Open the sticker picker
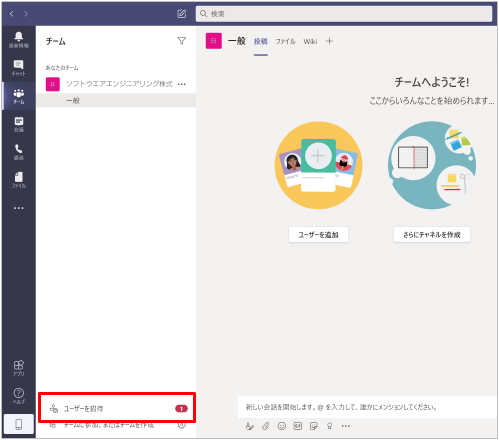This screenshot has height=440, width=499. [314, 426]
